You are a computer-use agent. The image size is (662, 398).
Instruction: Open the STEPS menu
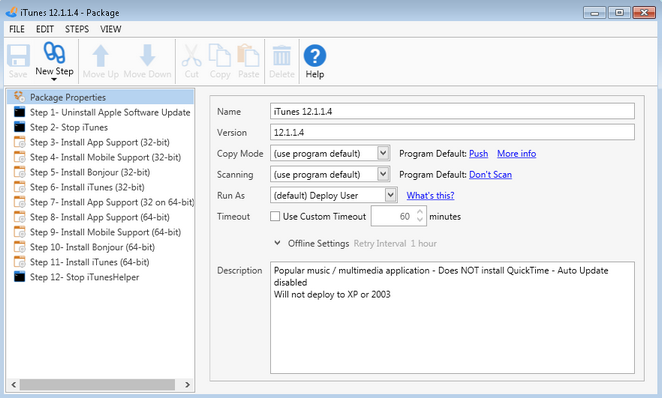tap(77, 29)
